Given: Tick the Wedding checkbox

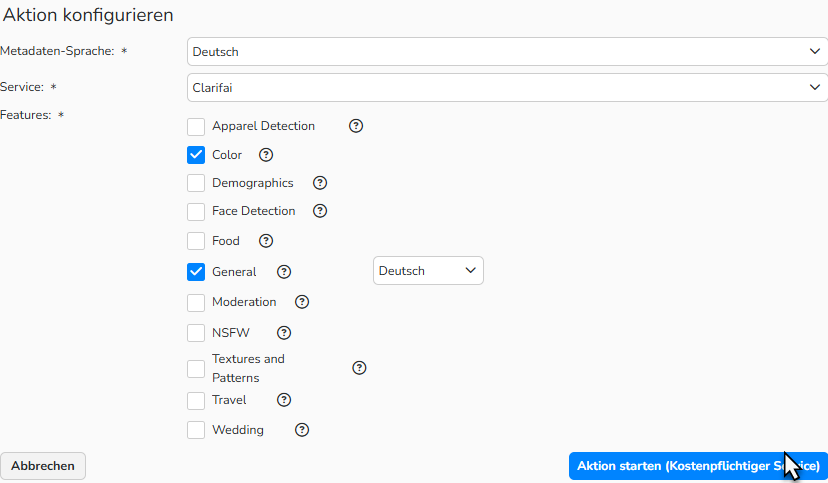Looking at the screenshot, I should pos(196,430).
